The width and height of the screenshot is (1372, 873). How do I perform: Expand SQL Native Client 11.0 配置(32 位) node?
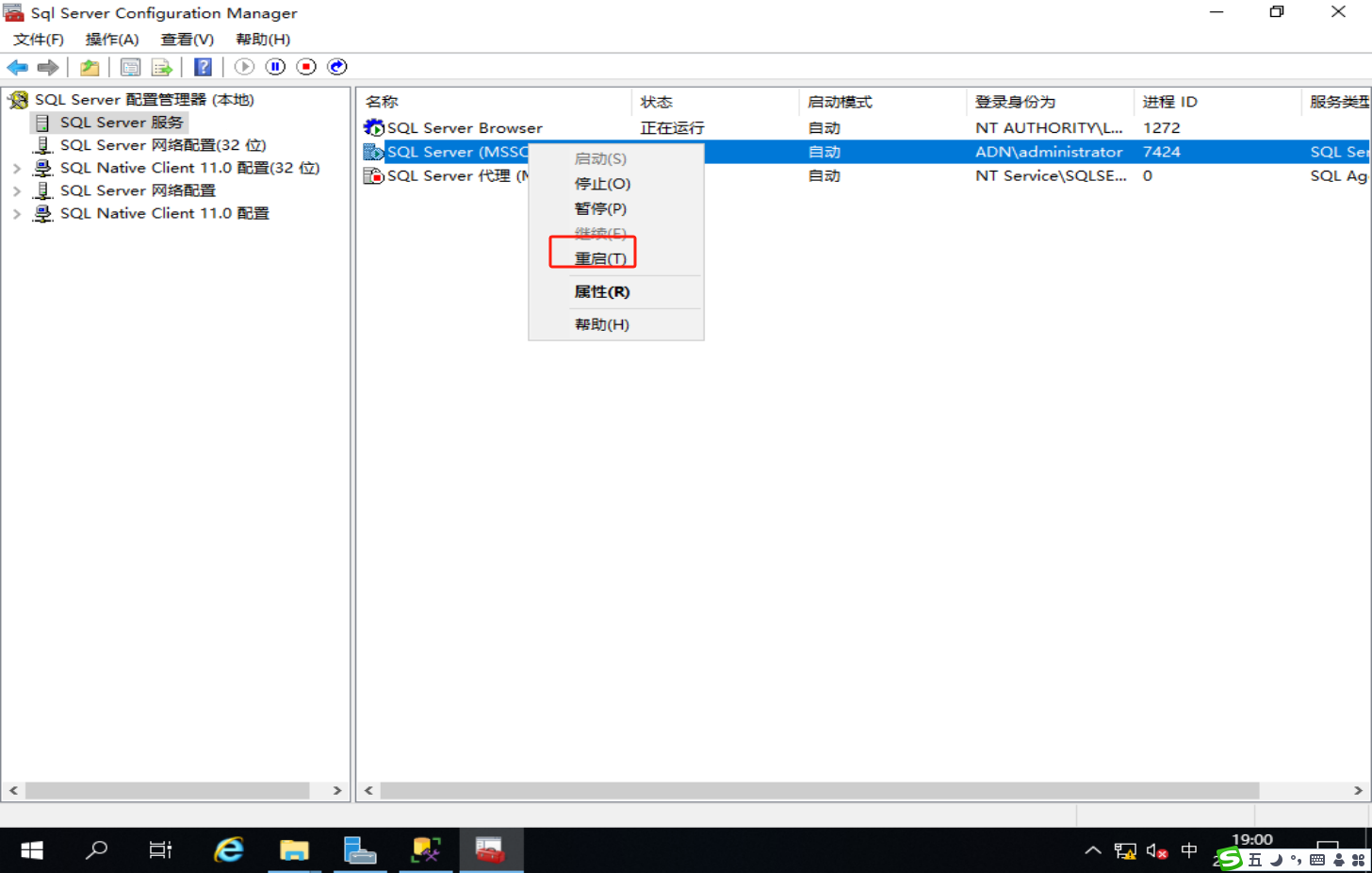(17, 168)
